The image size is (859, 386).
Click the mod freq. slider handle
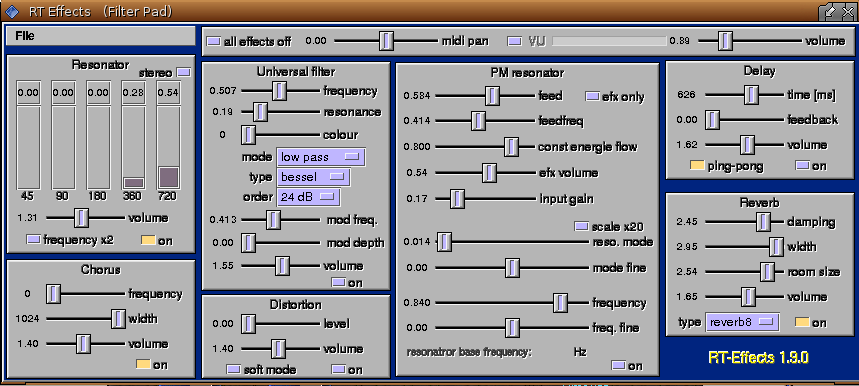273,220
